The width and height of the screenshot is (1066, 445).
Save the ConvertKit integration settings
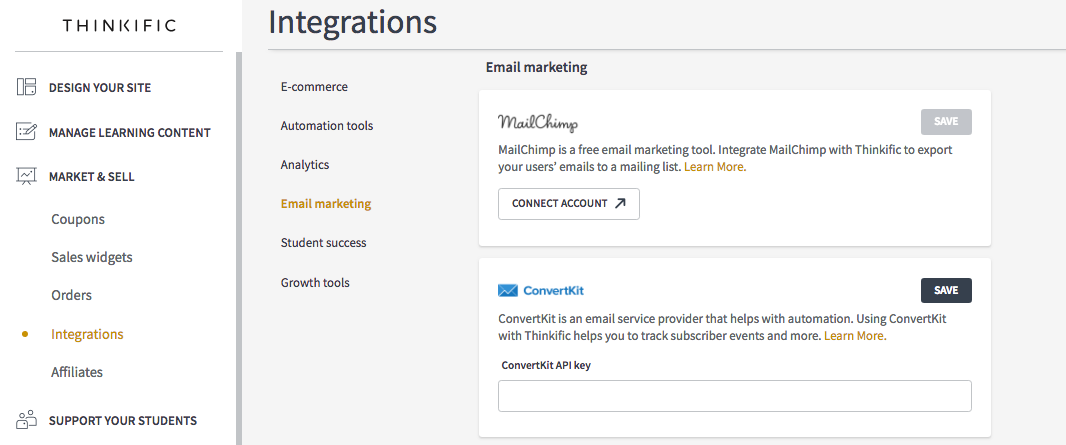tap(946, 290)
